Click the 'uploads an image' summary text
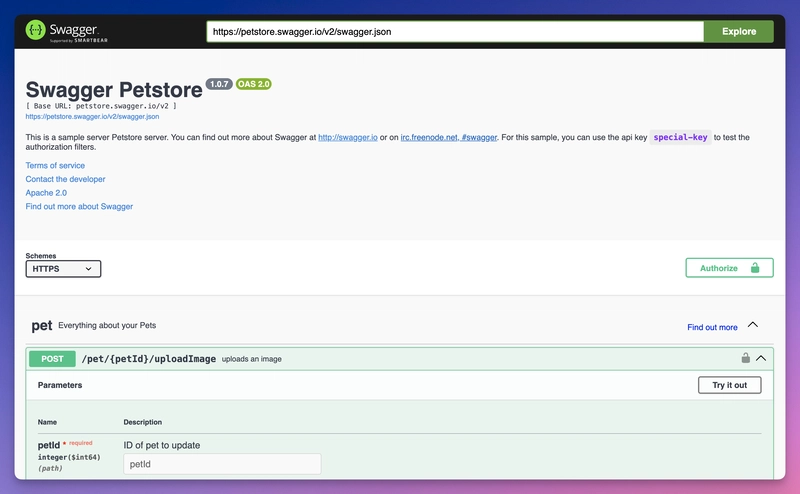Screen dimensions: 800x494 pos(252,359)
